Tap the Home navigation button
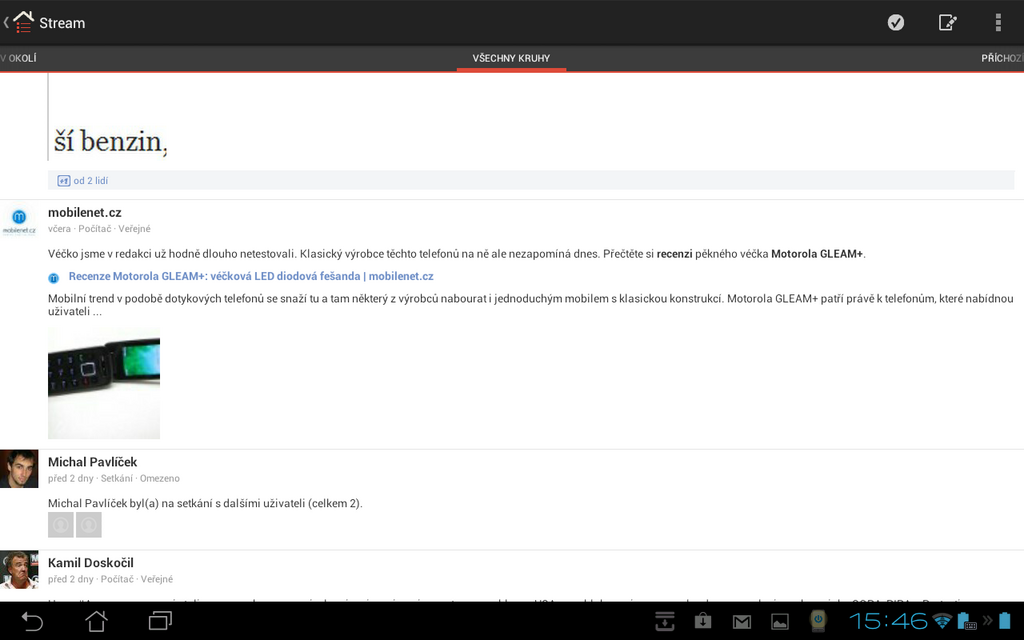The image size is (1024, 640). coord(95,621)
